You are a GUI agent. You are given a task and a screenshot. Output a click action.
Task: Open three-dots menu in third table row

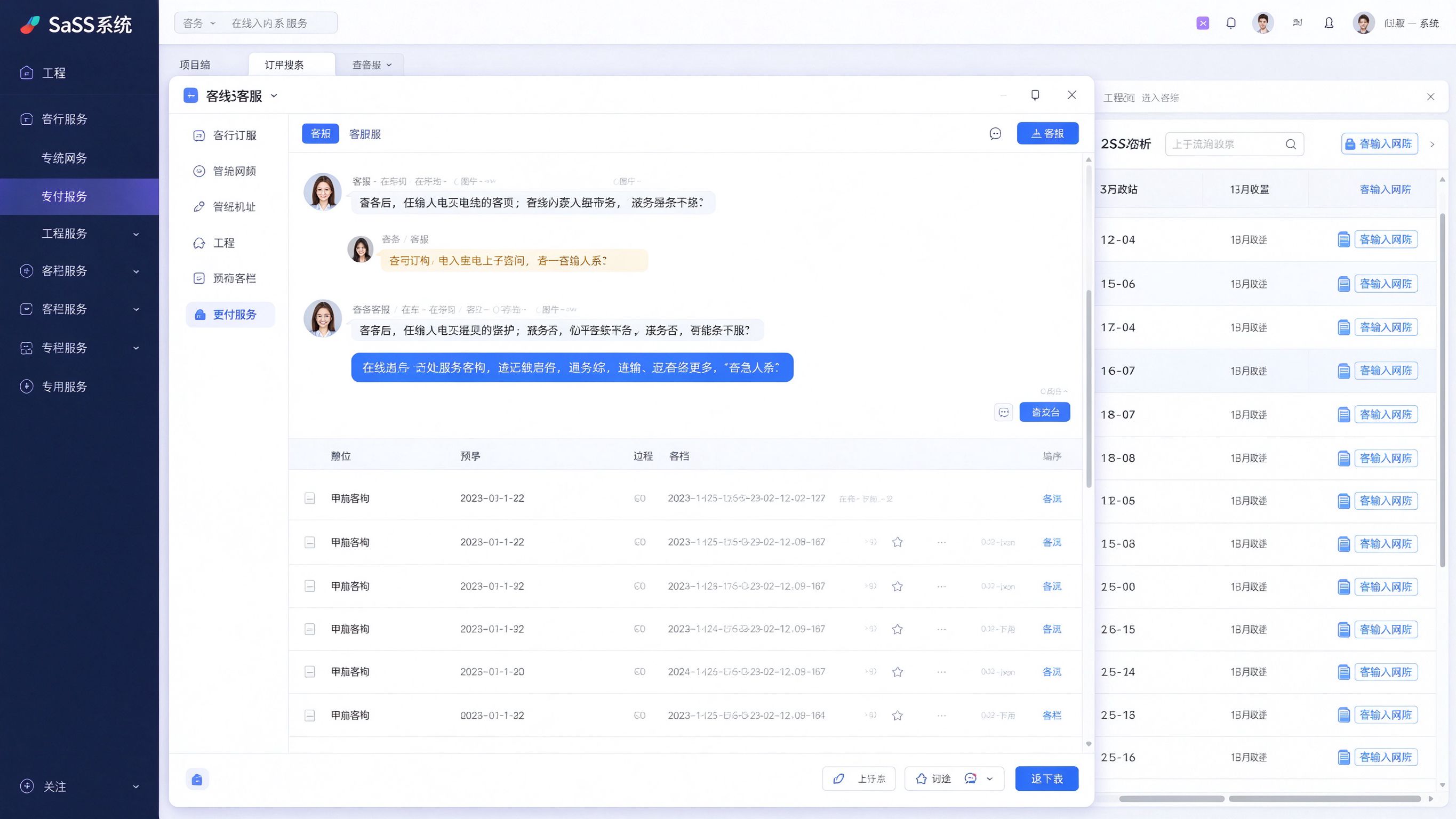(x=941, y=586)
